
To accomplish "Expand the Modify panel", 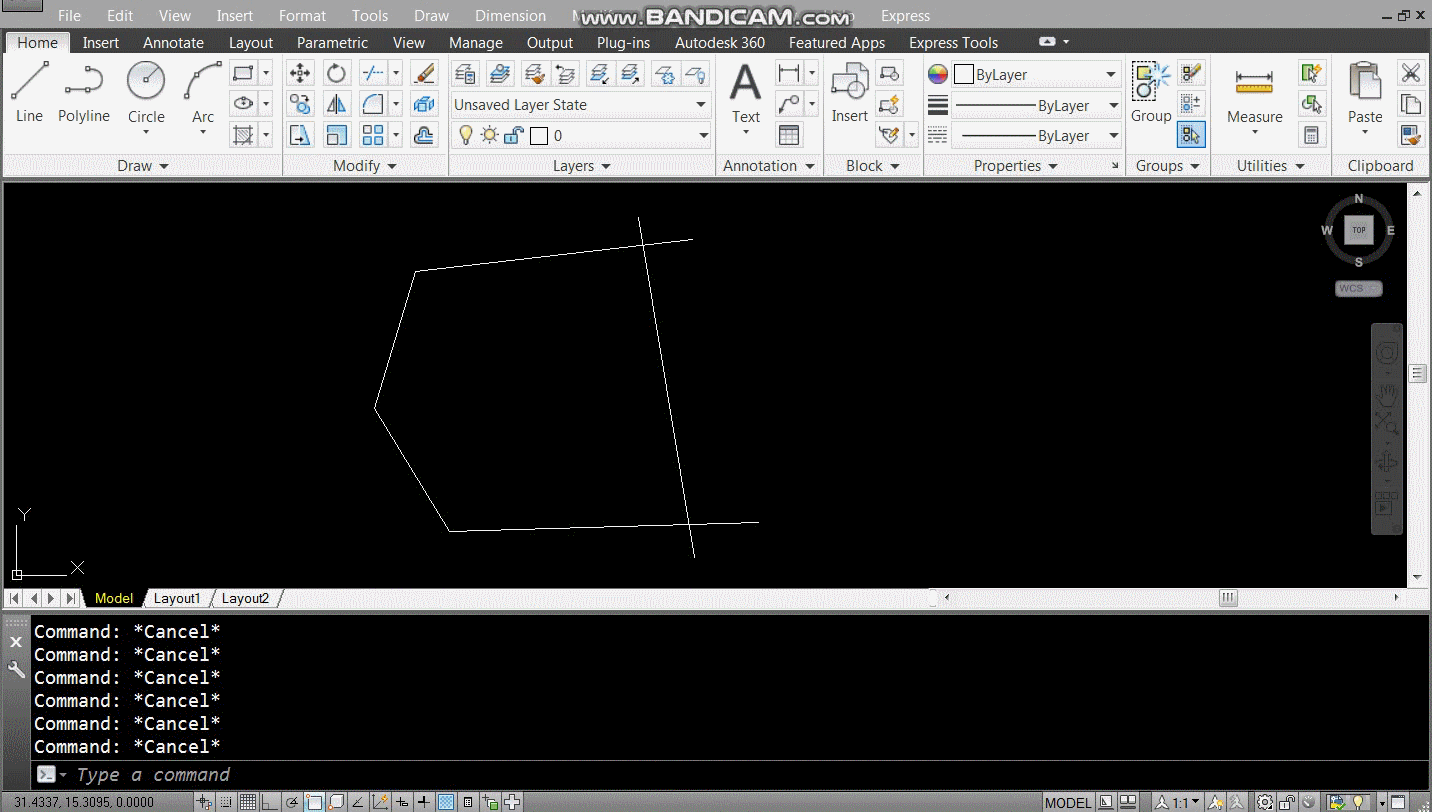I will (365, 166).
